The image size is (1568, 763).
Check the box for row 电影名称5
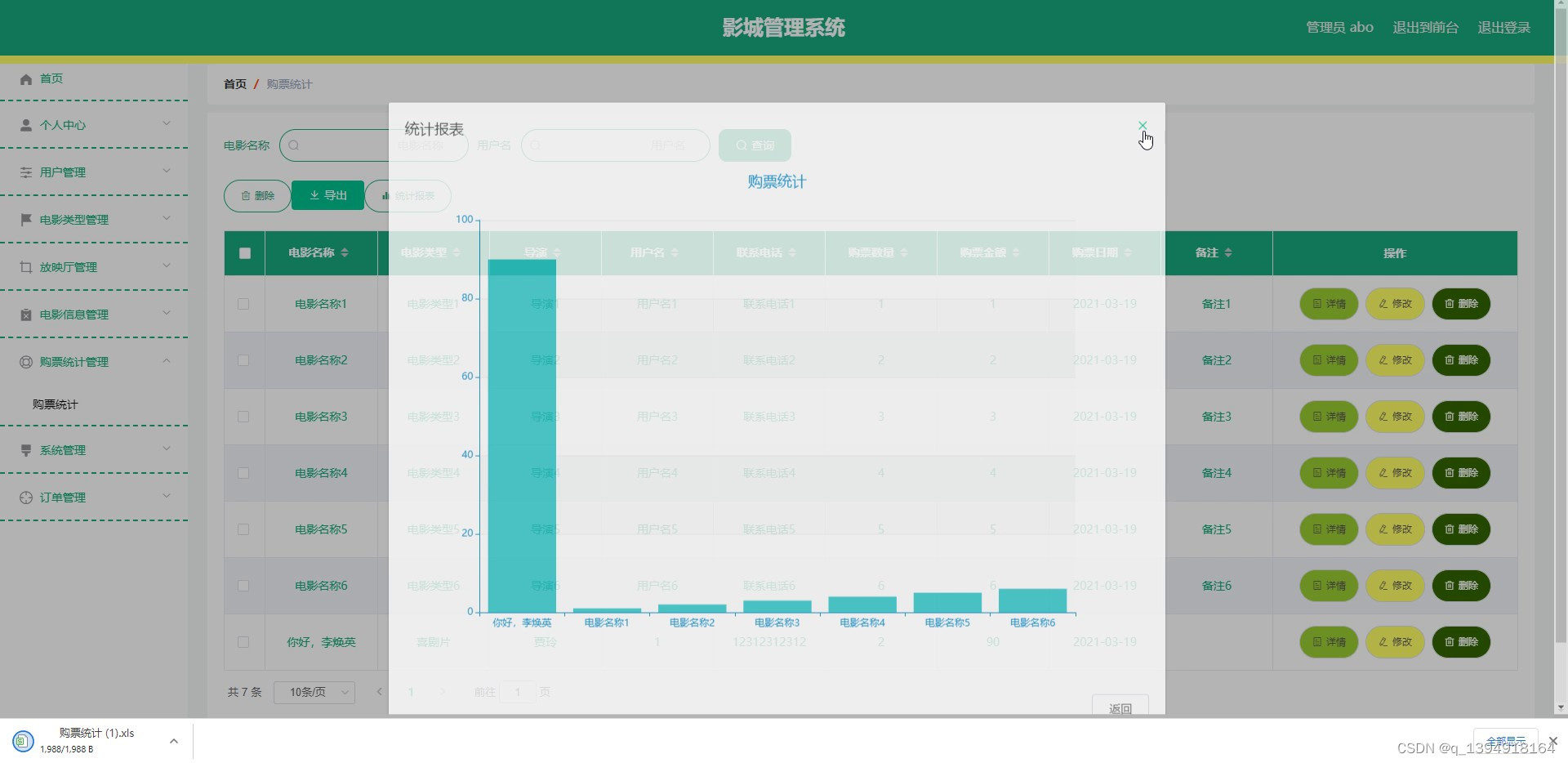coord(243,529)
